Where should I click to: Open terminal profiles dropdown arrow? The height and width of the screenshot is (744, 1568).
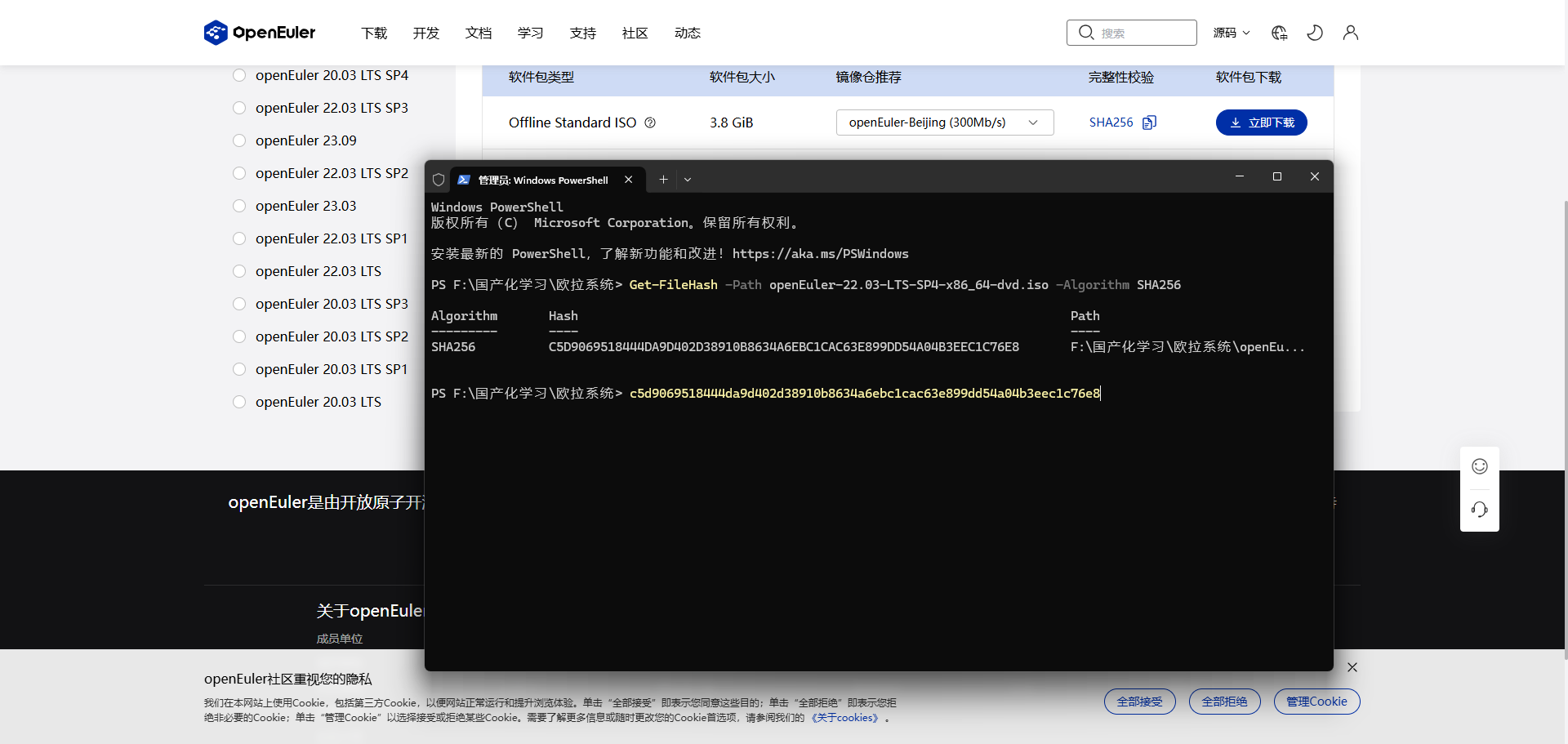coord(688,180)
